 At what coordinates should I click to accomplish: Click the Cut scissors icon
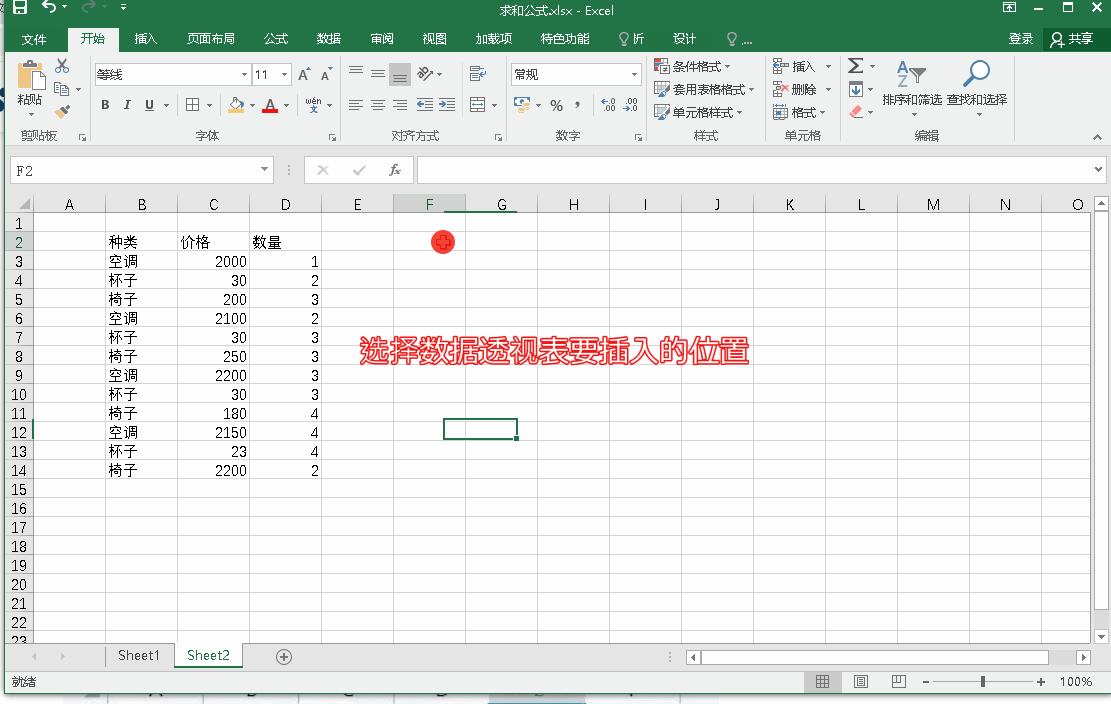click(x=62, y=66)
